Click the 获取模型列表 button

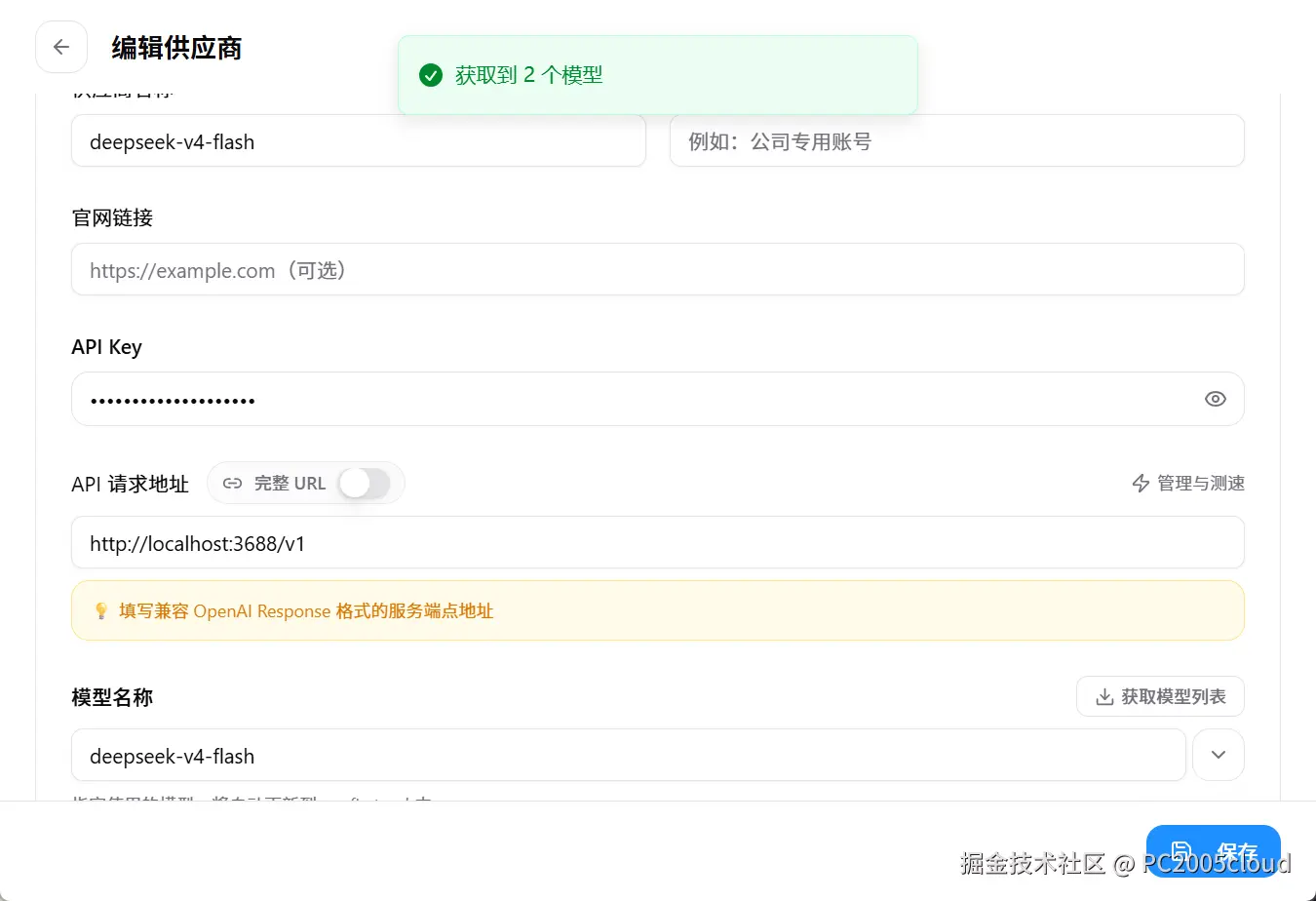coord(1160,696)
